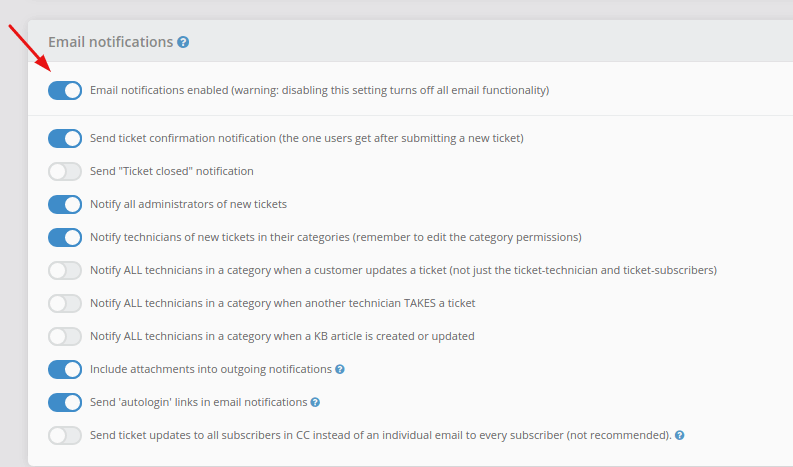Open help icon beside Email notifications heading
Image resolution: width=793 pixels, height=467 pixels.
[183, 43]
